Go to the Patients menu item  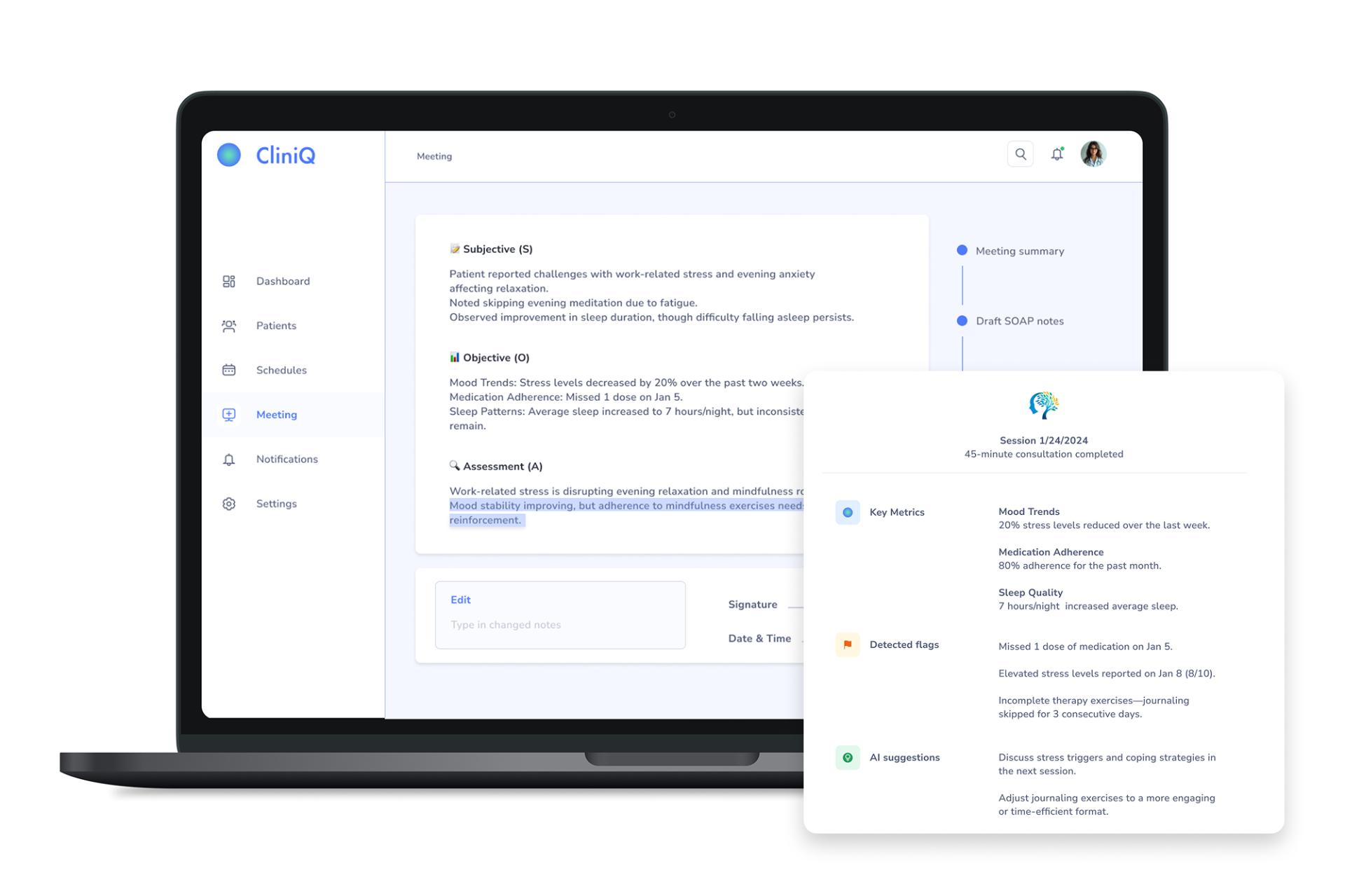[x=276, y=326]
